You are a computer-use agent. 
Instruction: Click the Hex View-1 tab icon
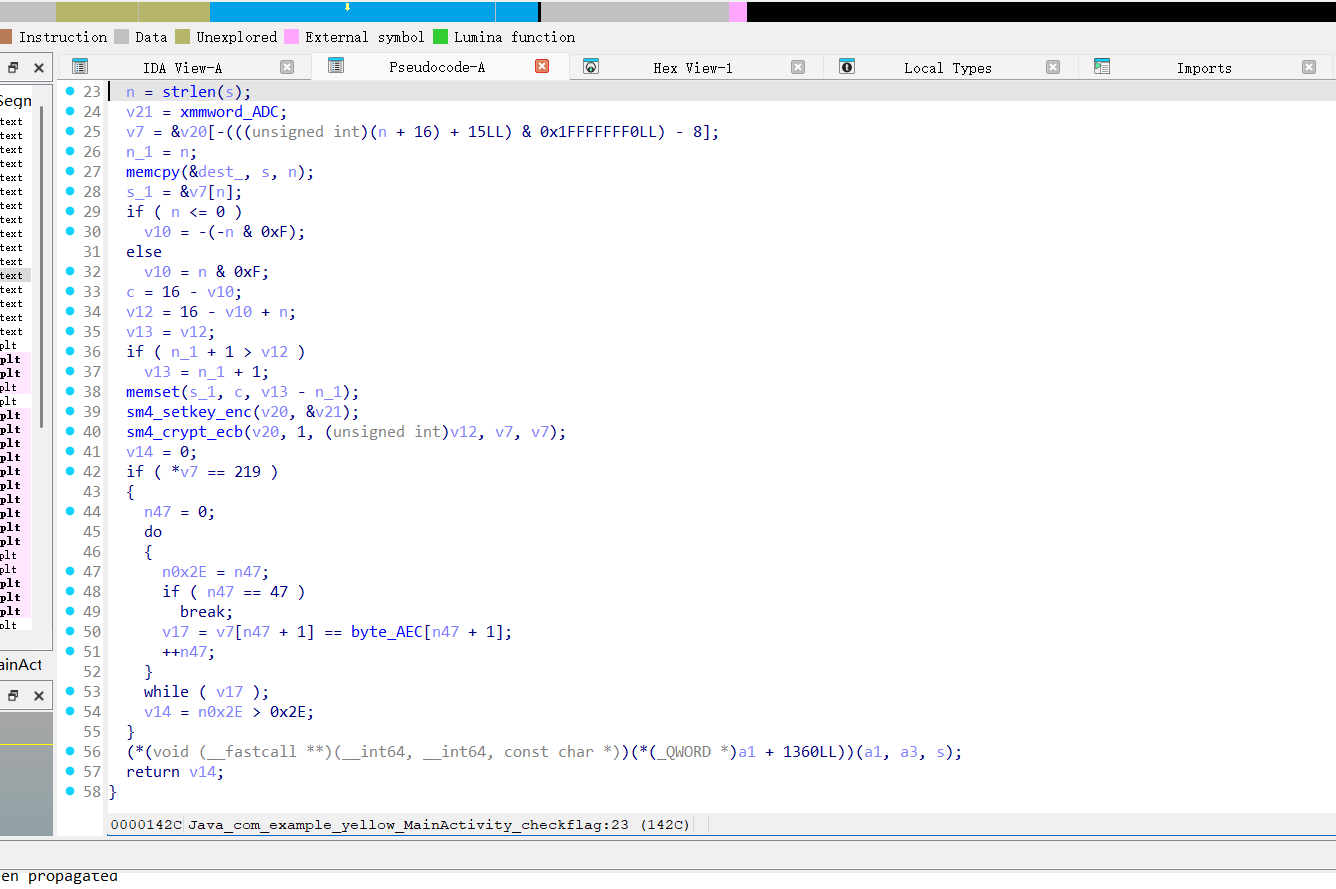click(591, 67)
